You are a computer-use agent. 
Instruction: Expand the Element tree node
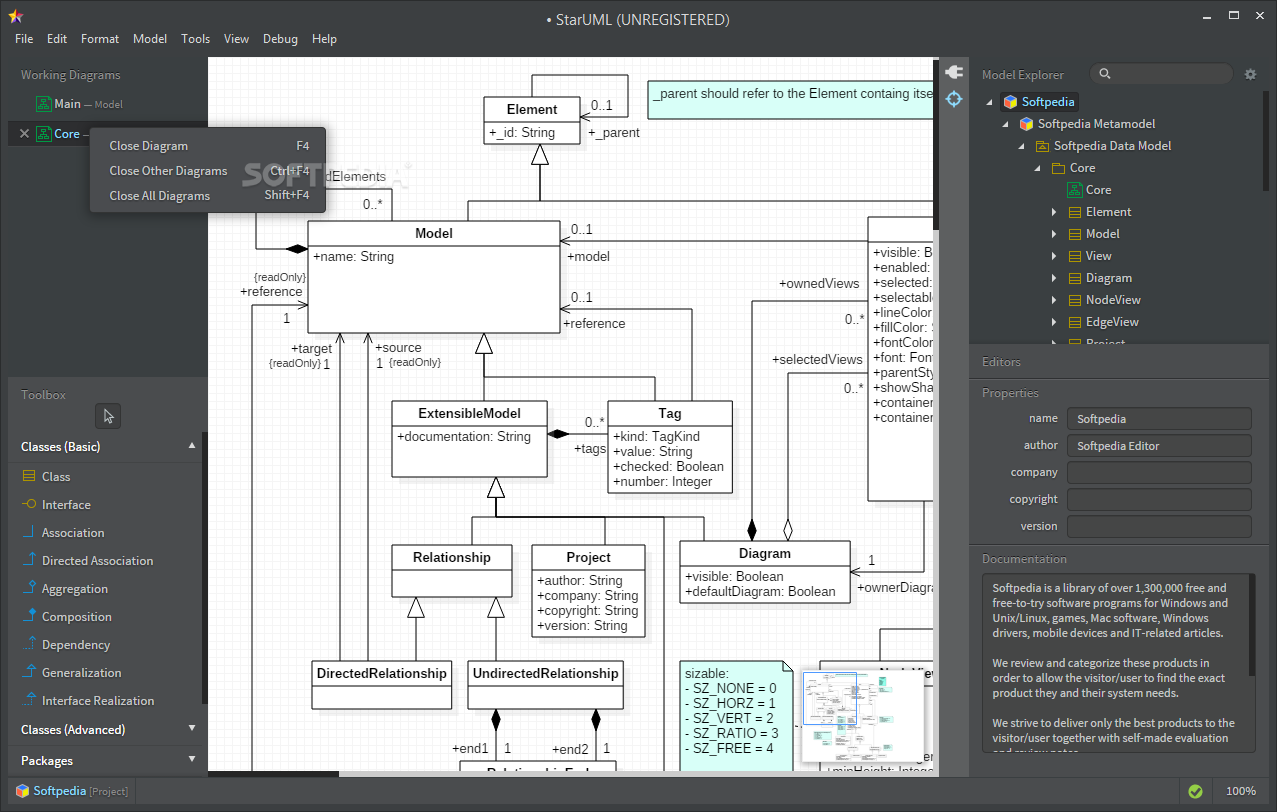click(x=1054, y=212)
